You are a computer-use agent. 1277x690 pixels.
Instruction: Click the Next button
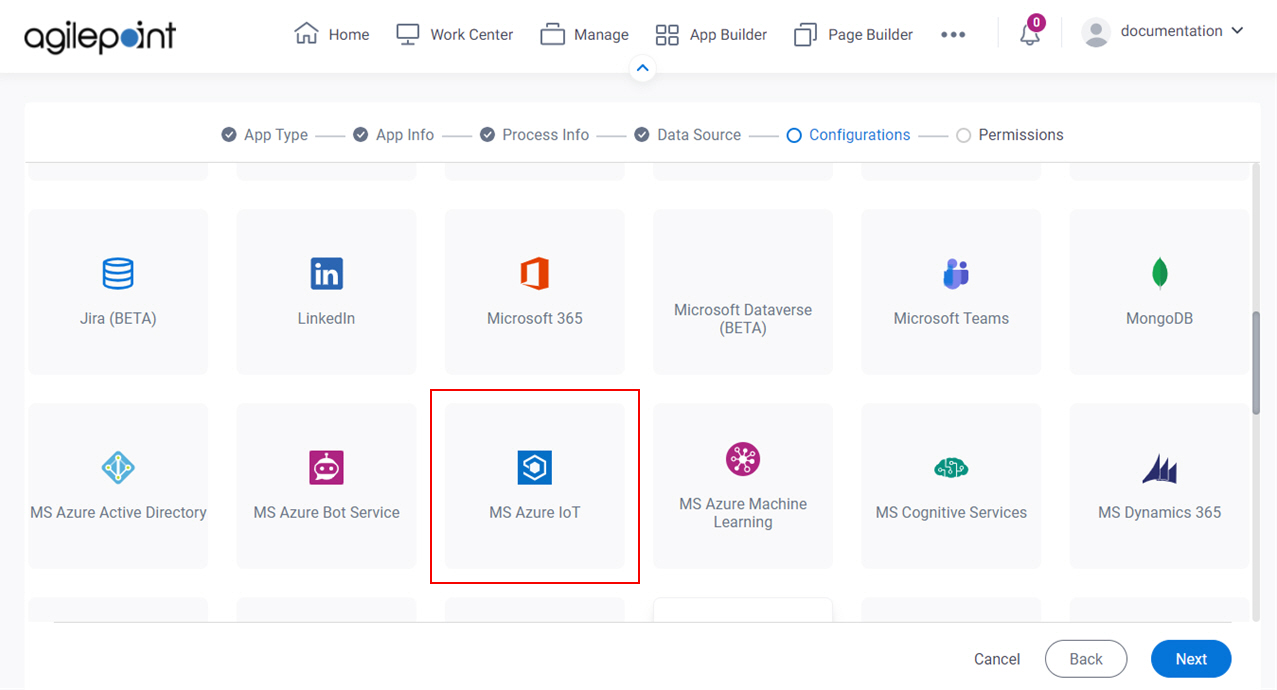pos(1191,659)
